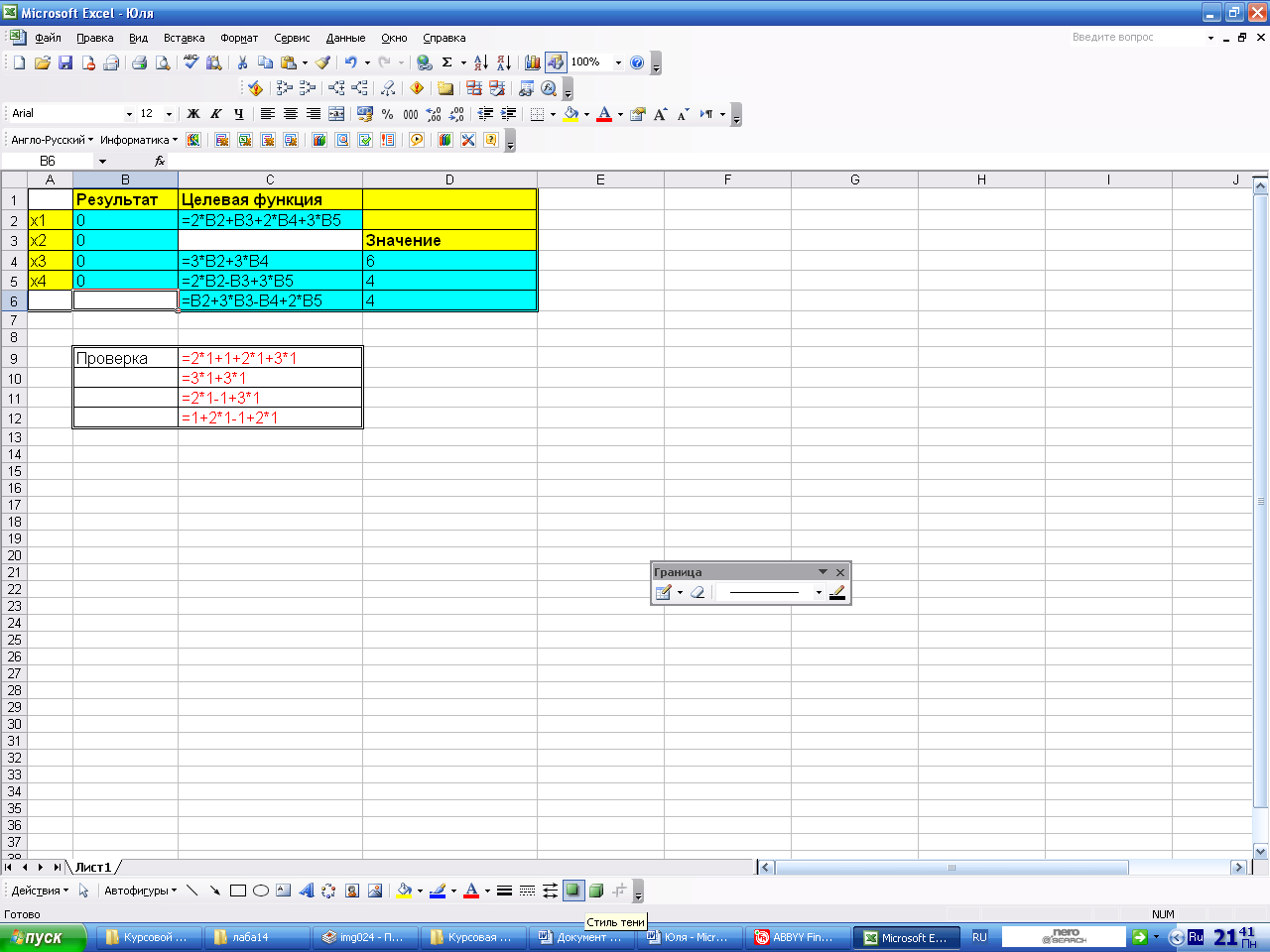The image size is (1270, 952).
Task: Apply the yellow fill color
Action: click(571, 114)
